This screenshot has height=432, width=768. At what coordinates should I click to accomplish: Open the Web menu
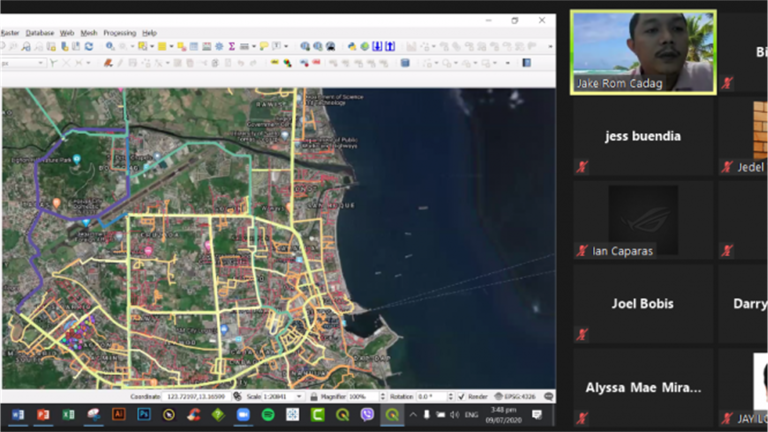click(x=67, y=33)
